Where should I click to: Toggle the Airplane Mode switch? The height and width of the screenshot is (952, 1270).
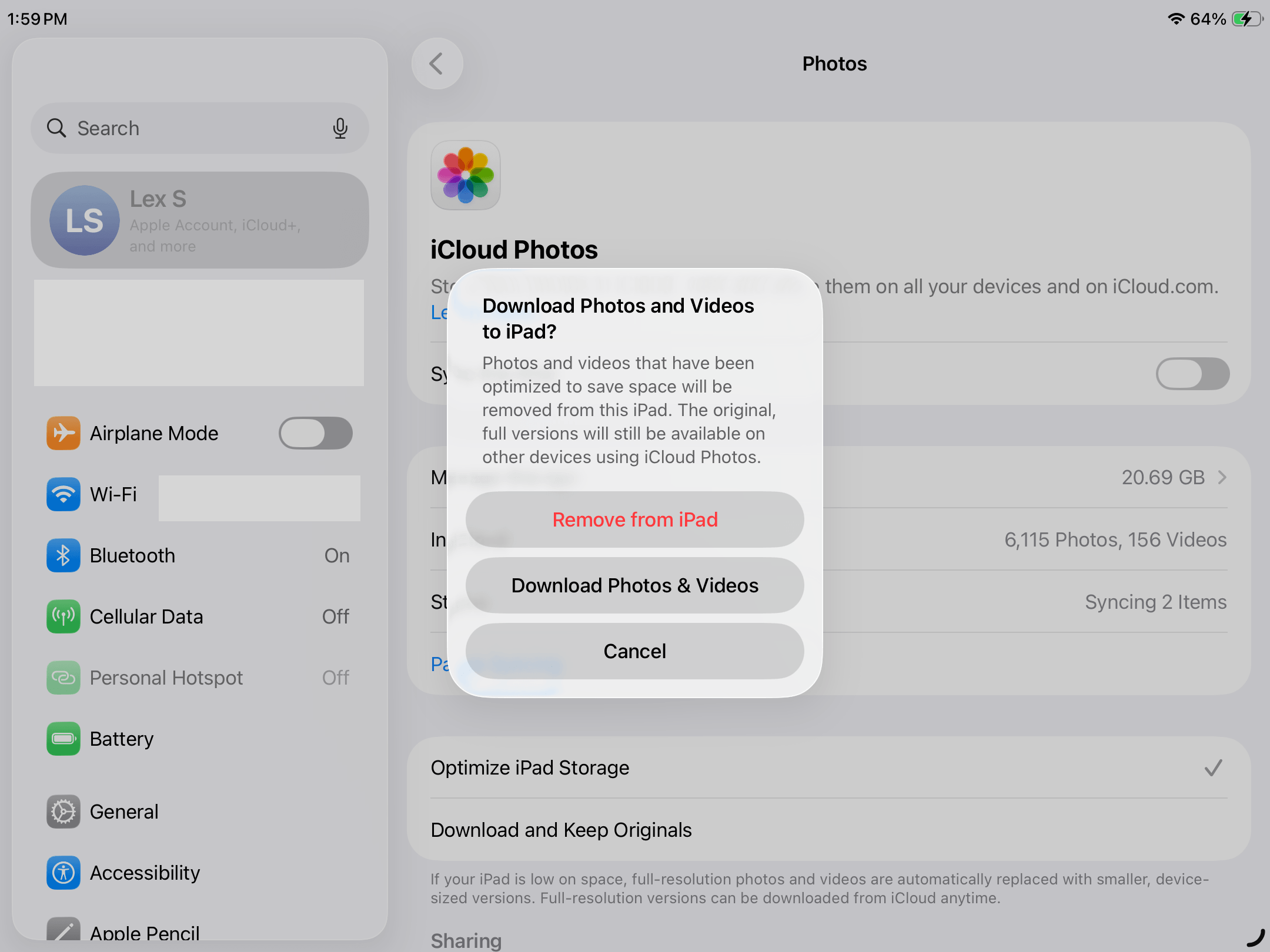[316, 433]
